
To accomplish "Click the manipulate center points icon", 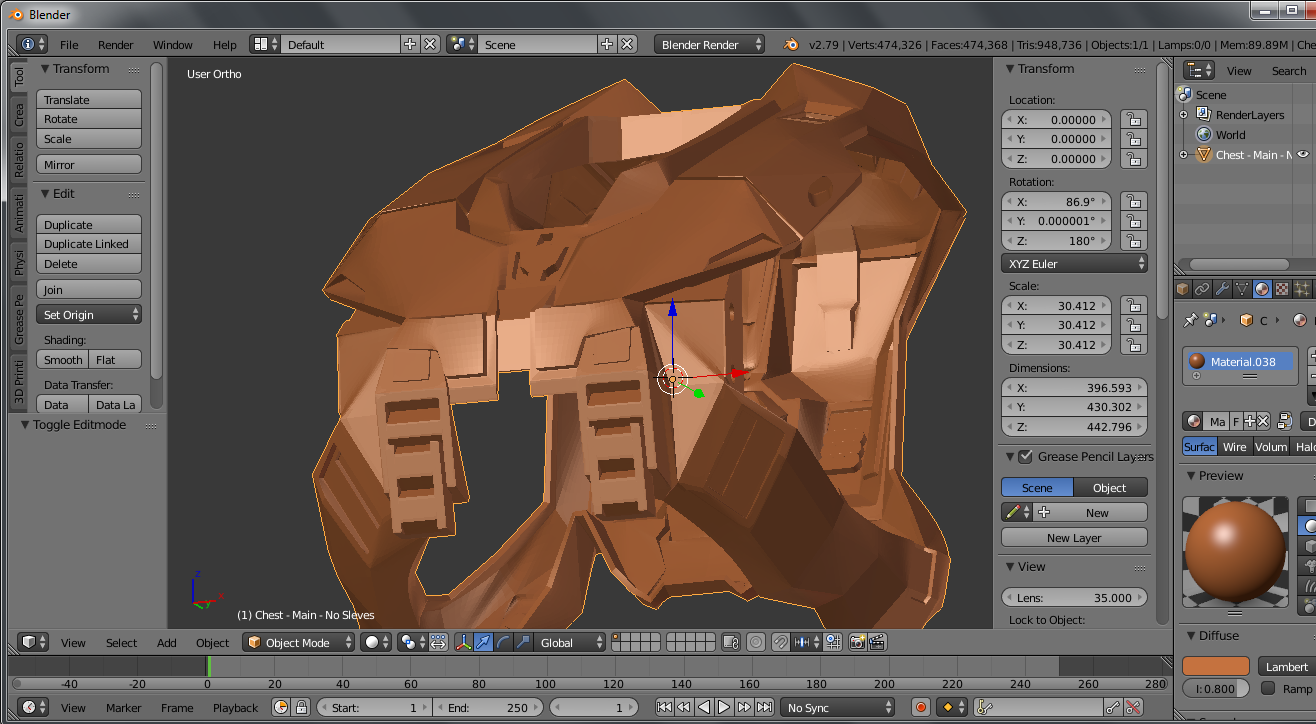I will pos(438,642).
